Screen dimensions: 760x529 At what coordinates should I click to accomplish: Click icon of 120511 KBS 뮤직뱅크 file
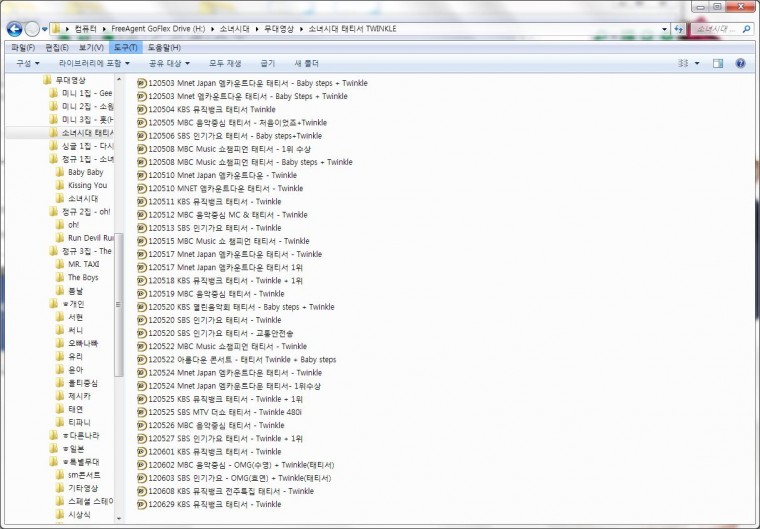coord(142,202)
